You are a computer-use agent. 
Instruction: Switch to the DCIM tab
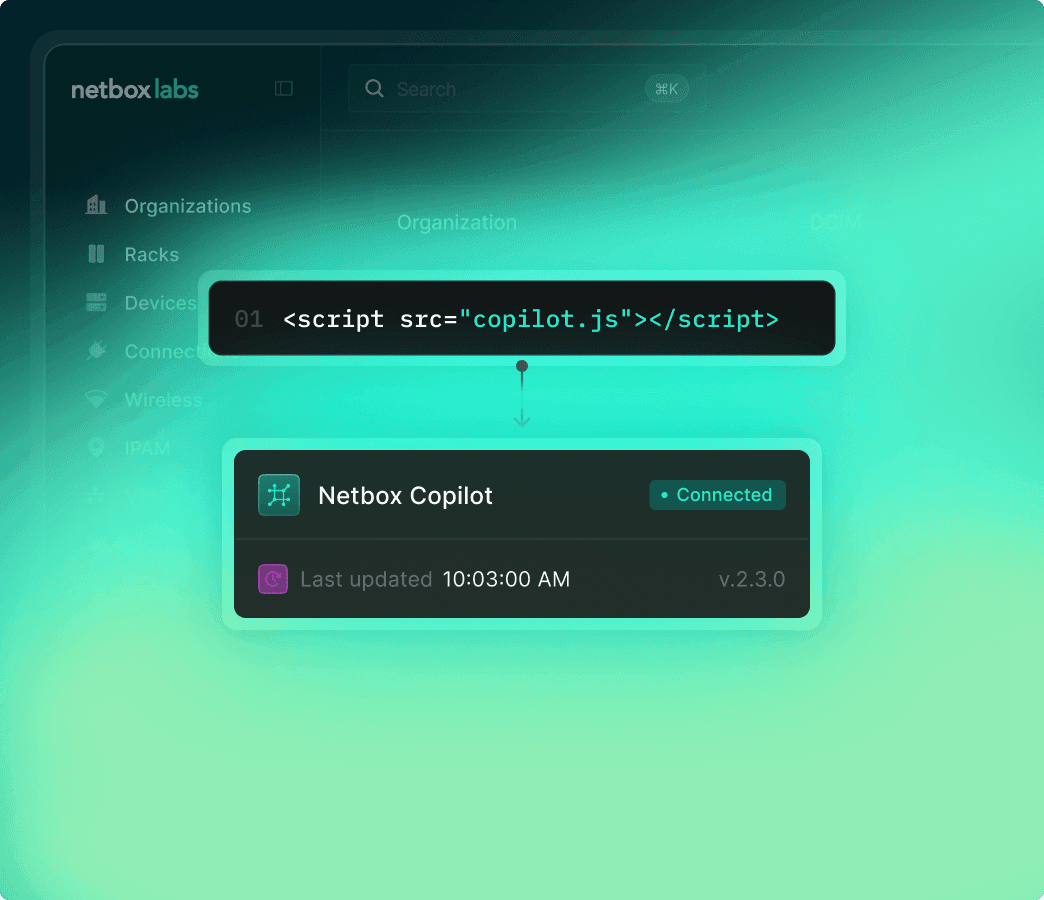coord(835,222)
